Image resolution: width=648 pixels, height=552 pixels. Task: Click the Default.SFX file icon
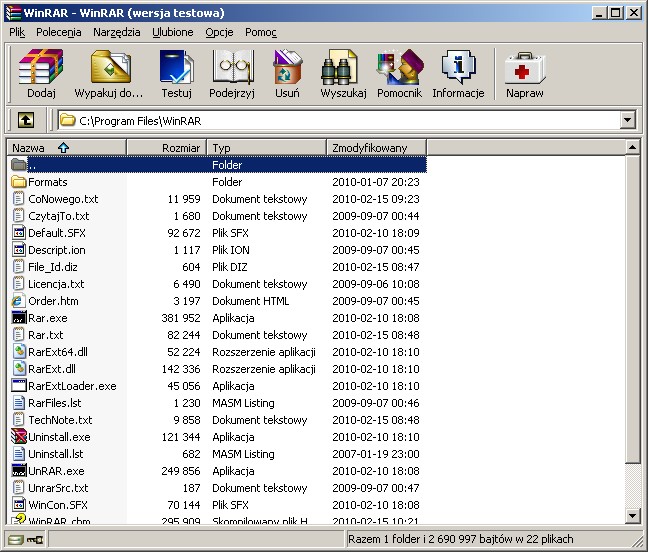pyautogui.click(x=19, y=233)
